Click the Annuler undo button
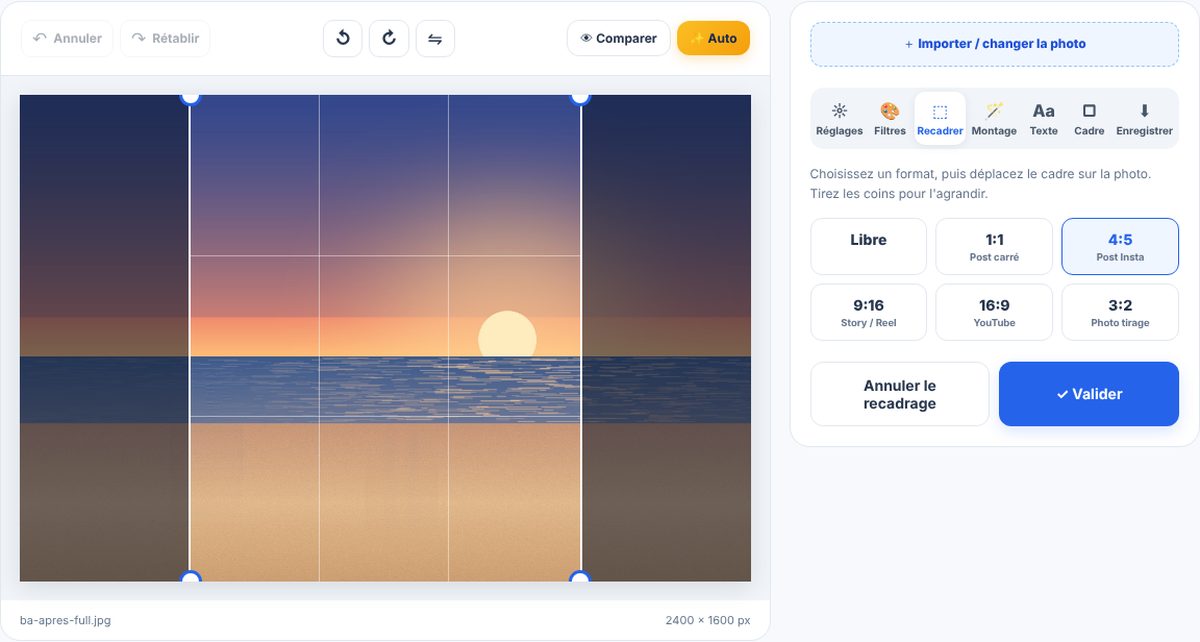The width and height of the screenshot is (1200, 642). [67, 38]
